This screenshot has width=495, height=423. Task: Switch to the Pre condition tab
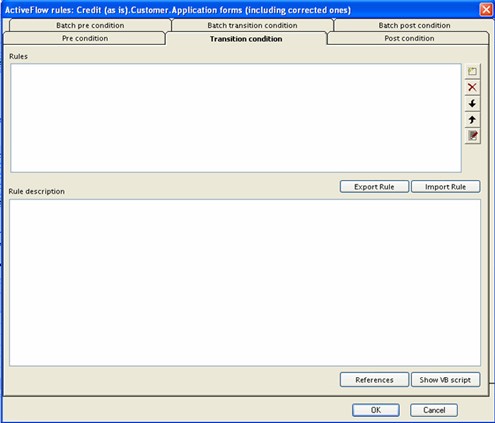[85, 38]
